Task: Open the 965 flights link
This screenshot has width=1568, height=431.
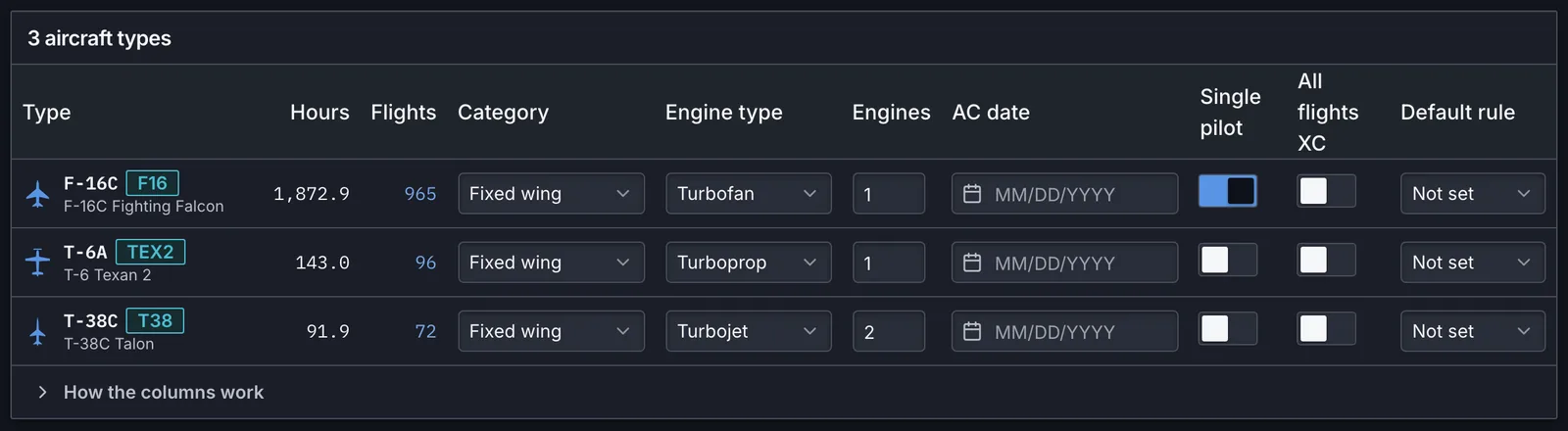Action: (420, 194)
